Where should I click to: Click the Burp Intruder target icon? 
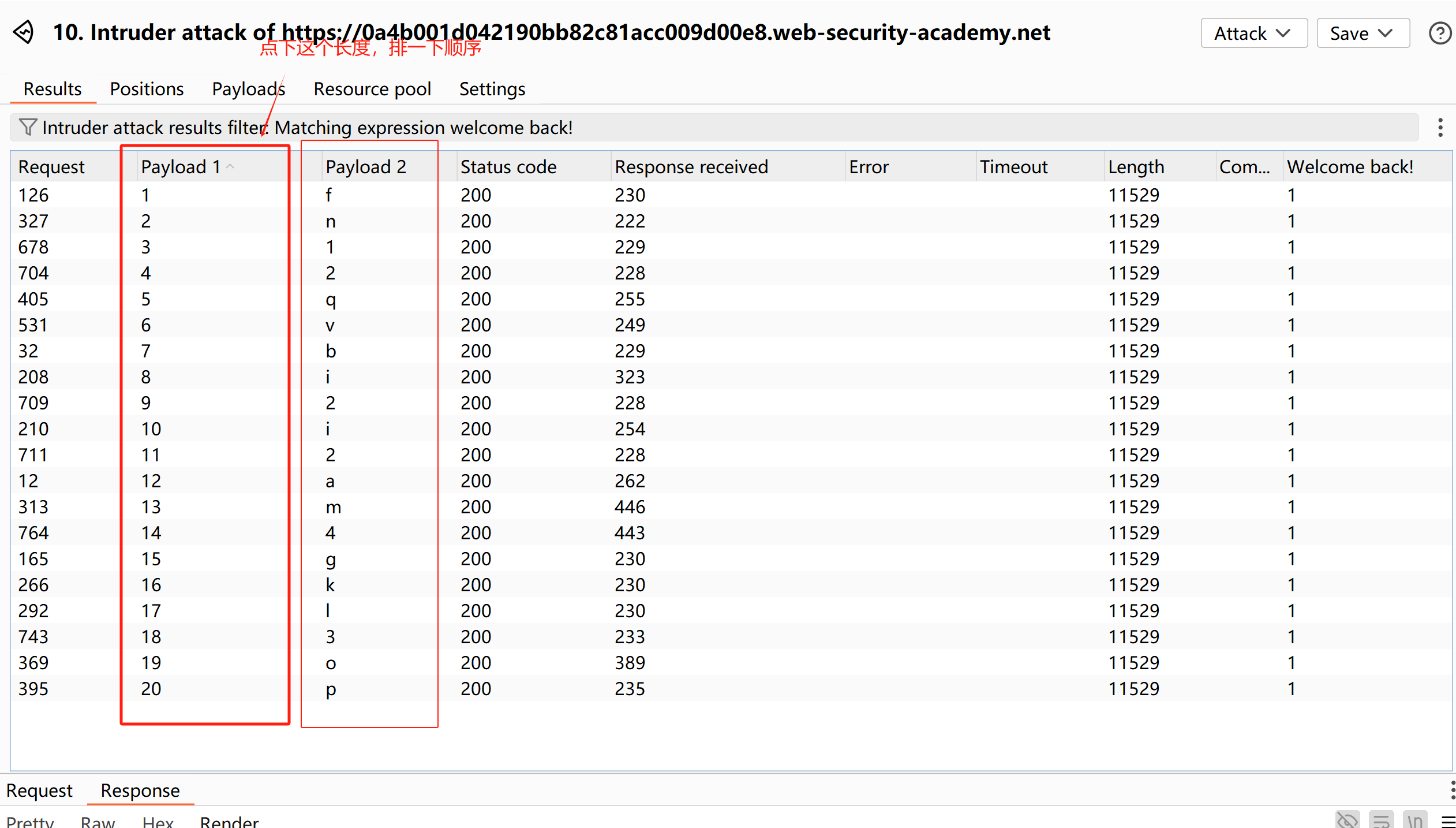pos(24,32)
